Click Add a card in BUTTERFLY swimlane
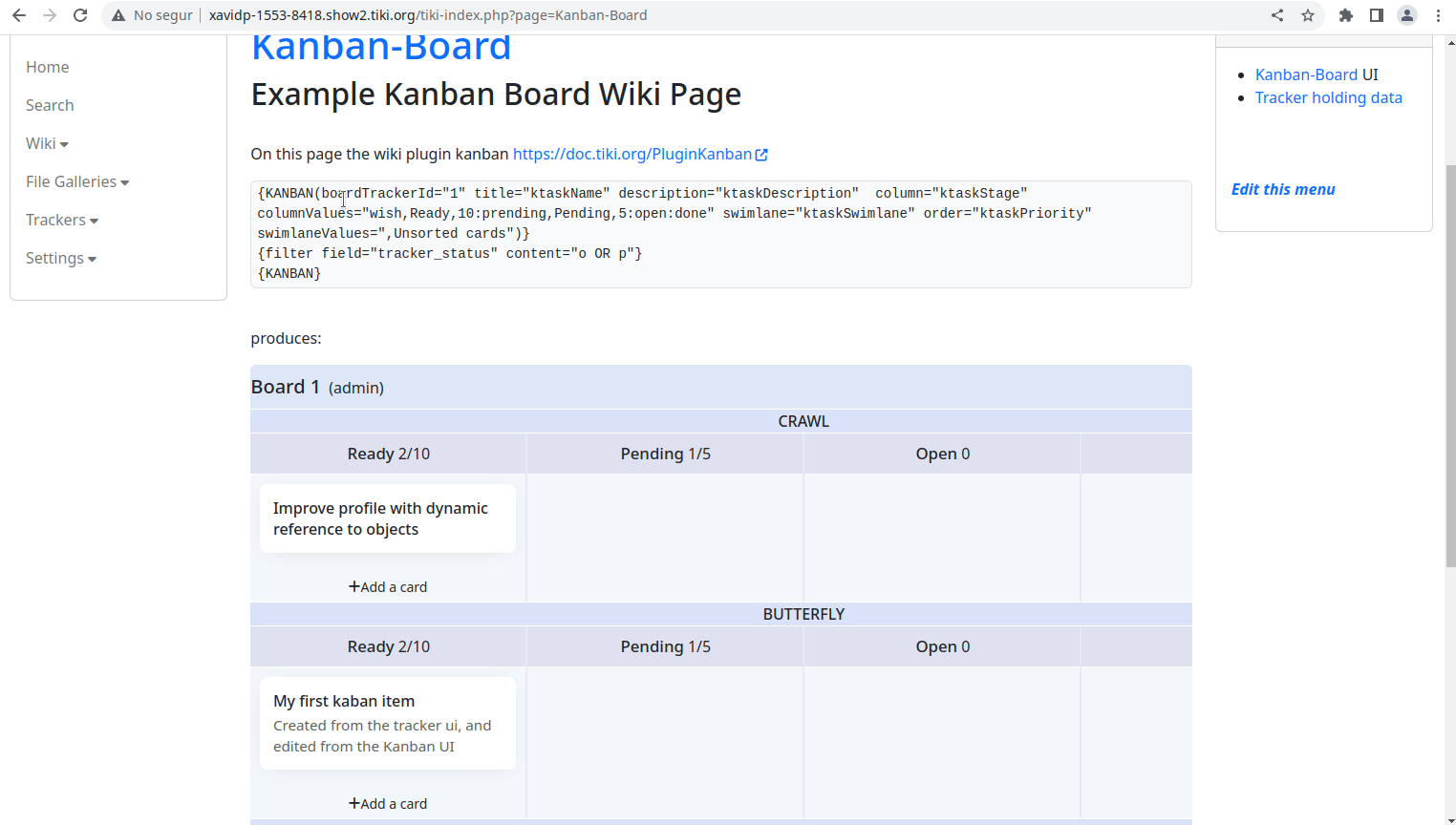The width and height of the screenshot is (1456, 825). (388, 804)
